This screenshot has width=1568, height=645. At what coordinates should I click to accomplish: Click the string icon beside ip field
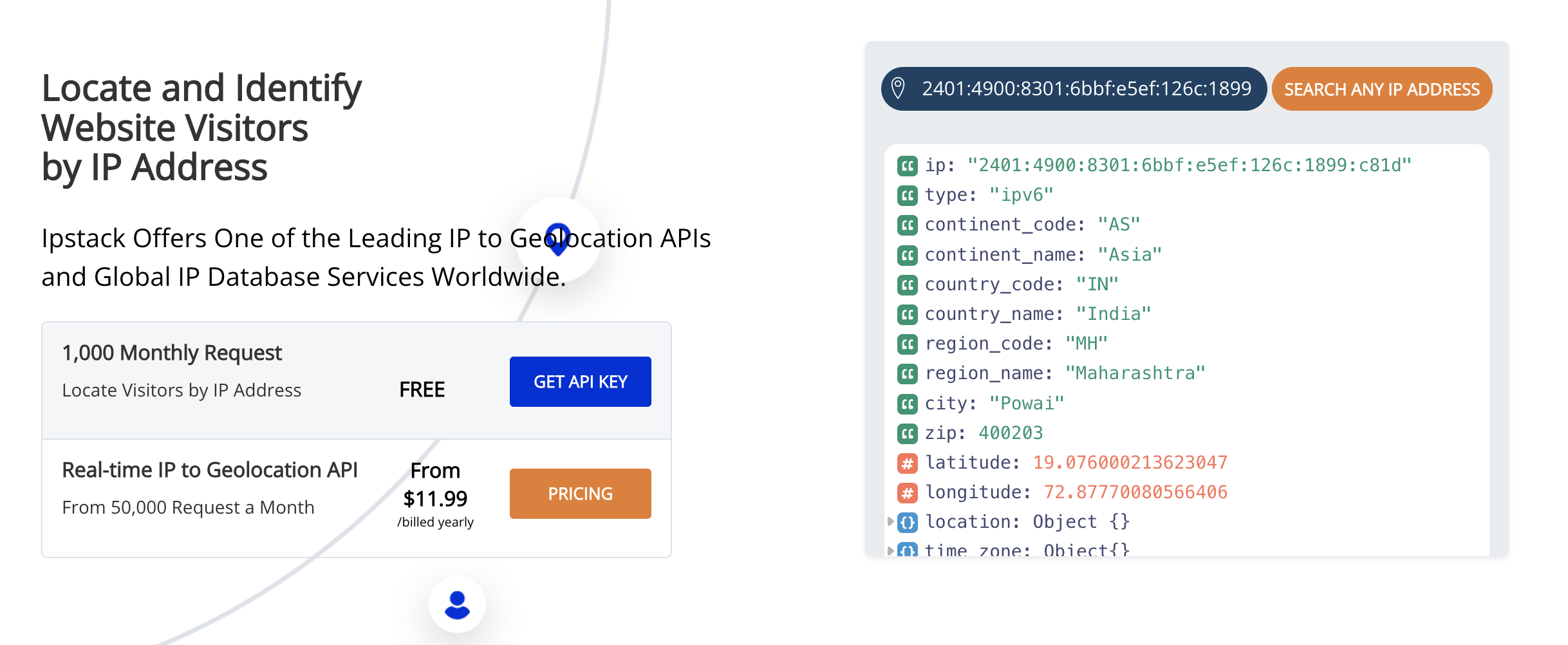pyautogui.click(x=907, y=166)
